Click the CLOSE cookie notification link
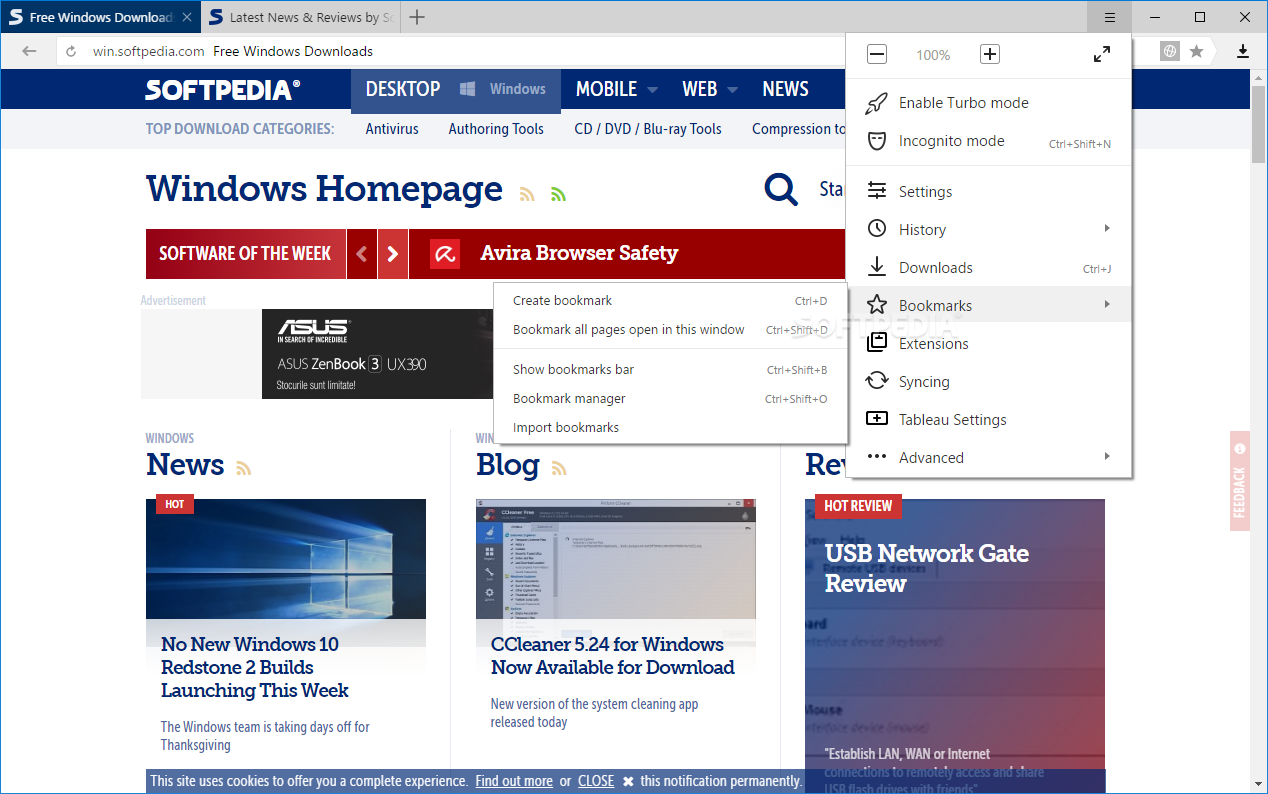The image size is (1268, 794). pos(596,781)
